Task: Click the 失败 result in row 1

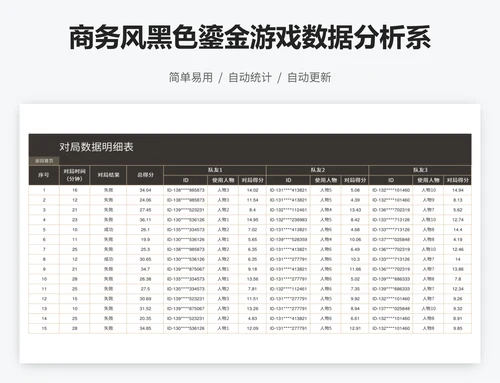Action: point(108,190)
